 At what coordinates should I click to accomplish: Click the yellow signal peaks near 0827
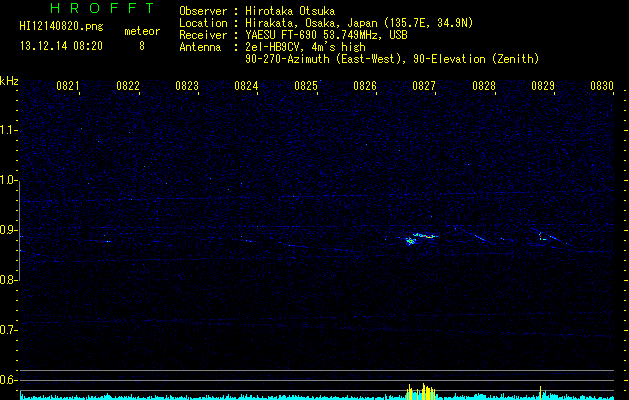coord(421,392)
